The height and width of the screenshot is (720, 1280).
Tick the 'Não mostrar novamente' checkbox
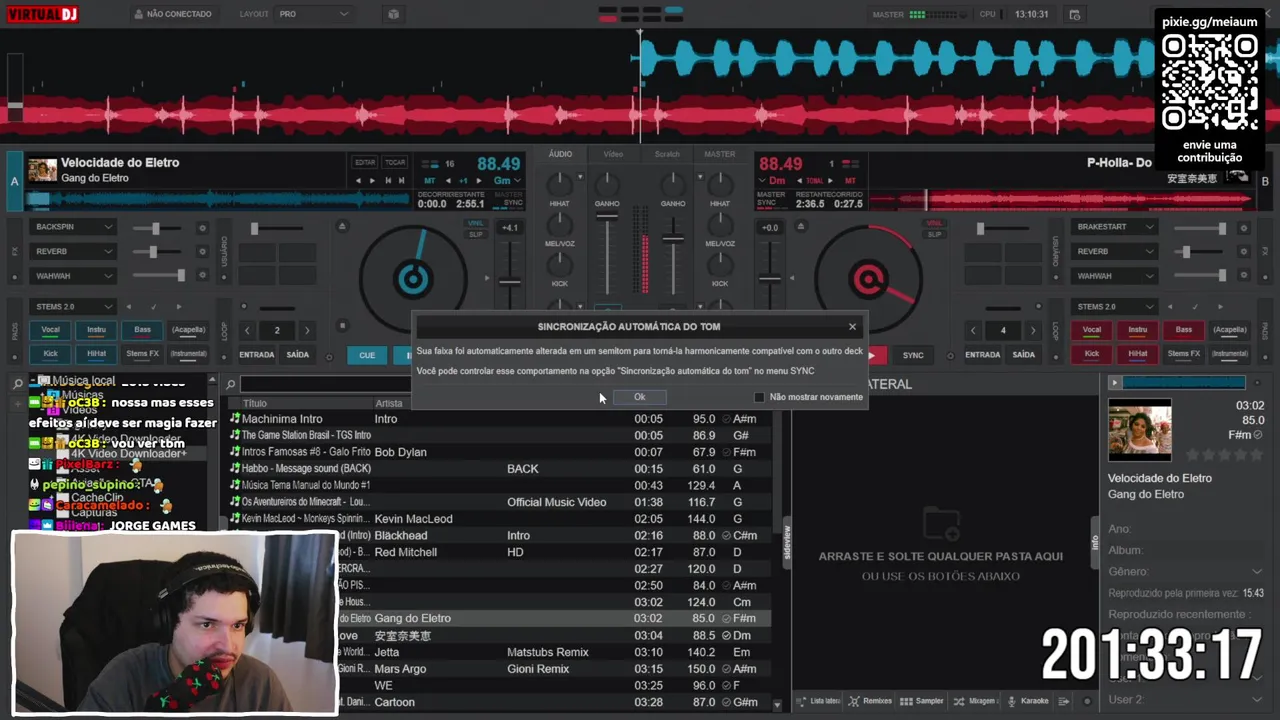(x=759, y=397)
